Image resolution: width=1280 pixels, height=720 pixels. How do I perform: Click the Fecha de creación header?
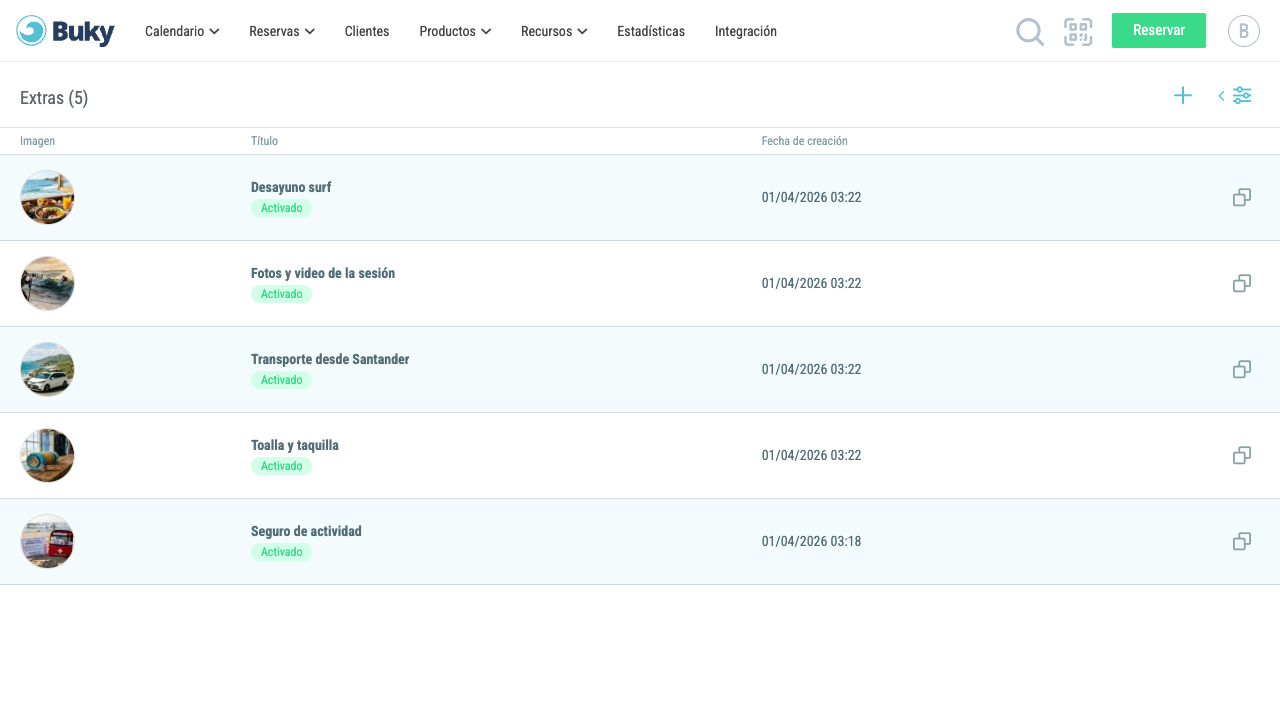point(805,141)
